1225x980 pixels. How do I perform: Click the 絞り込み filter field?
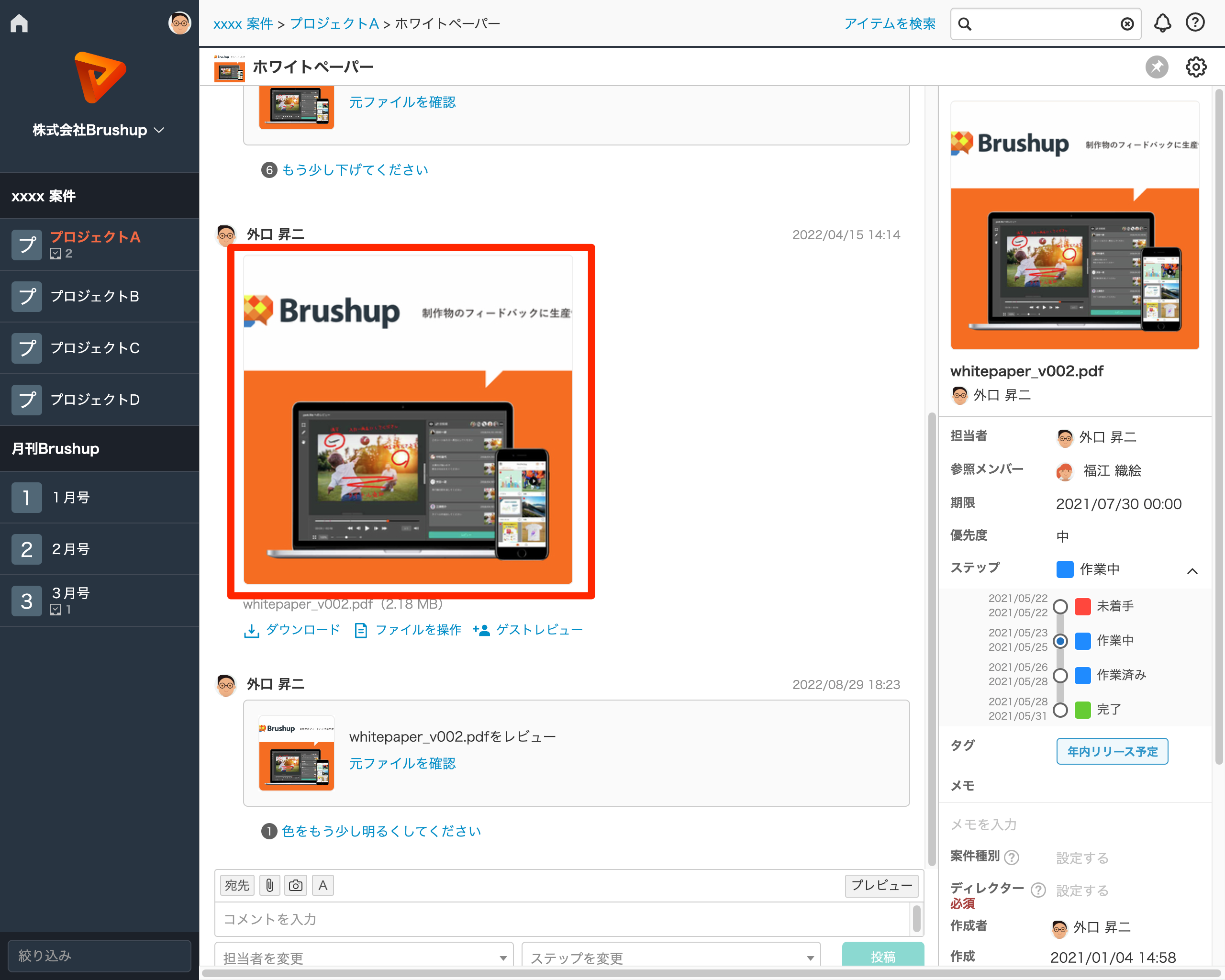click(100, 956)
